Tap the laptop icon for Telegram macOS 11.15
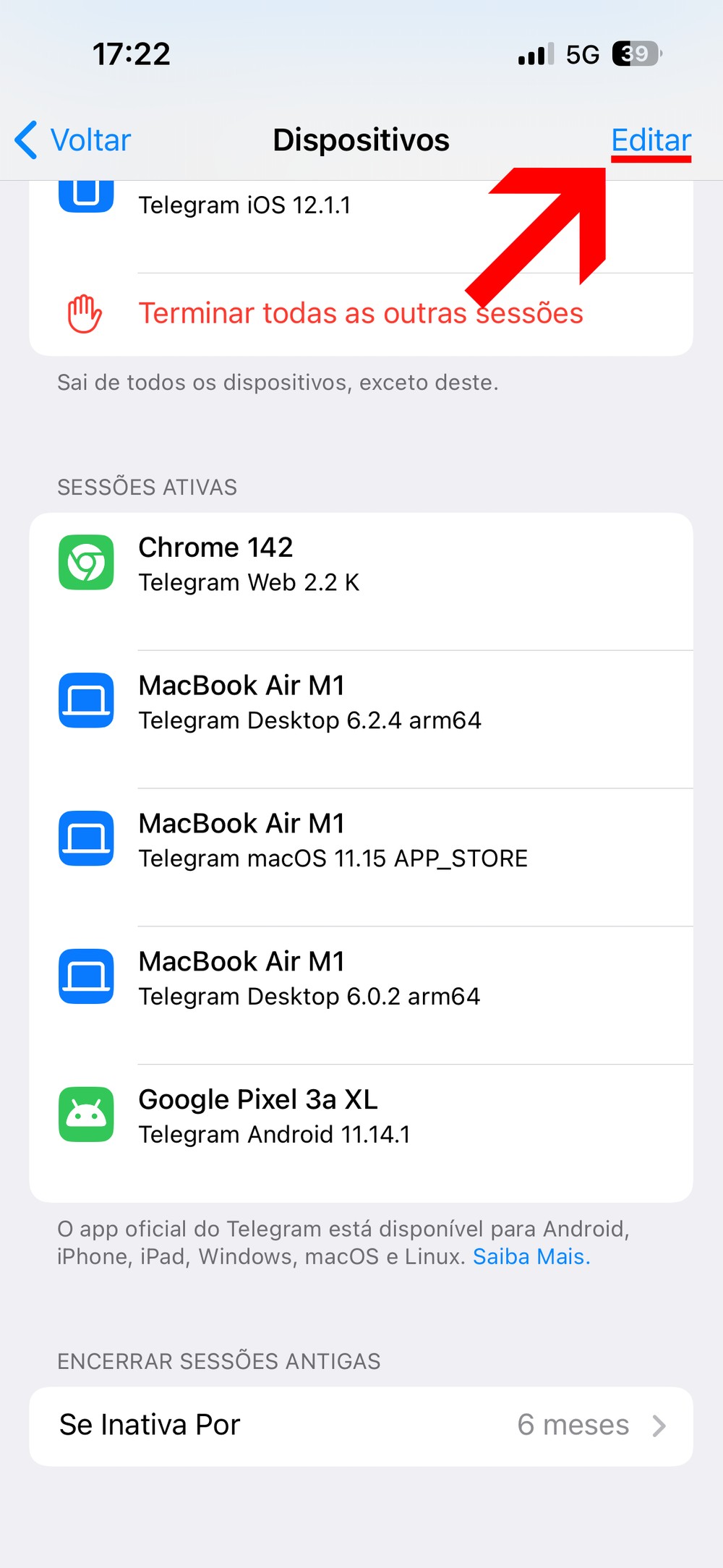The height and width of the screenshot is (1568, 723). (86, 838)
